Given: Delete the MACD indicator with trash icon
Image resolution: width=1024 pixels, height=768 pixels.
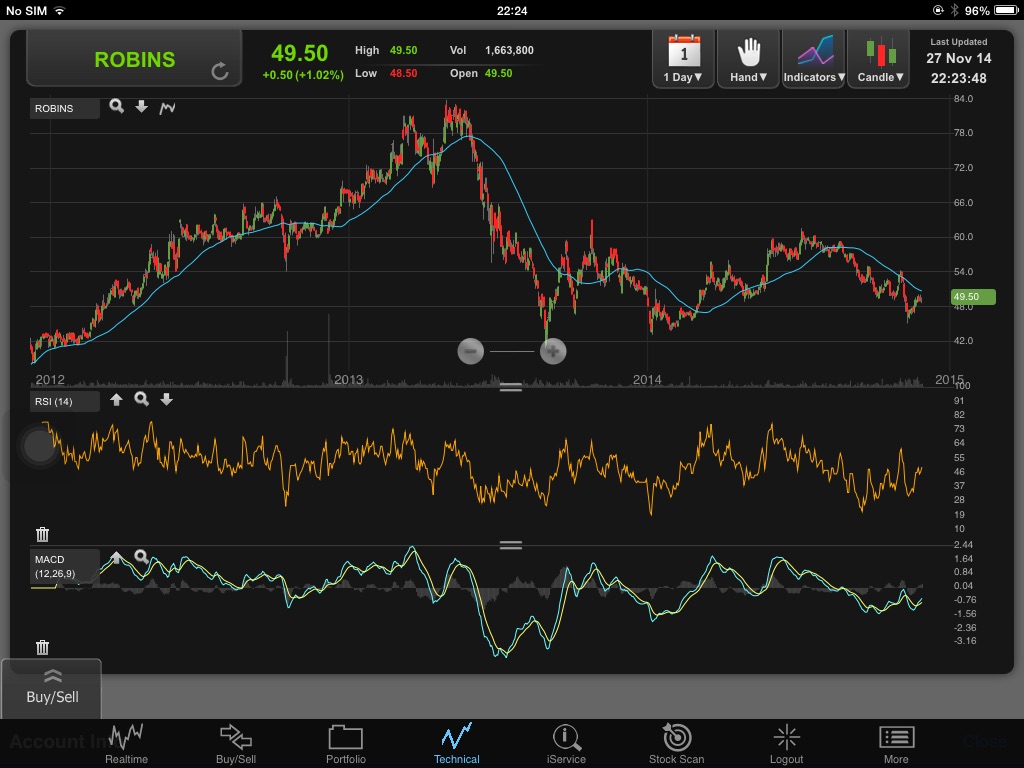Looking at the screenshot, I should 42,647.
